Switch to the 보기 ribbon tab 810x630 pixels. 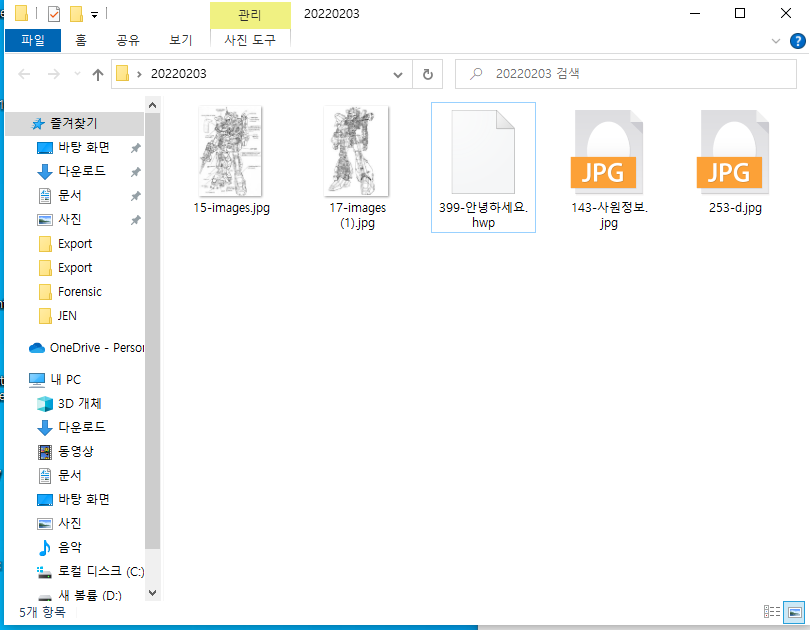point(181,40)
